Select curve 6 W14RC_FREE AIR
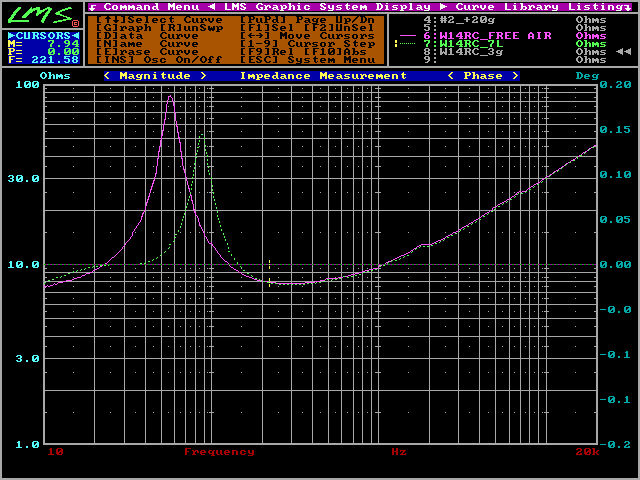Viewport: 640px width, 480px height. 514,36
